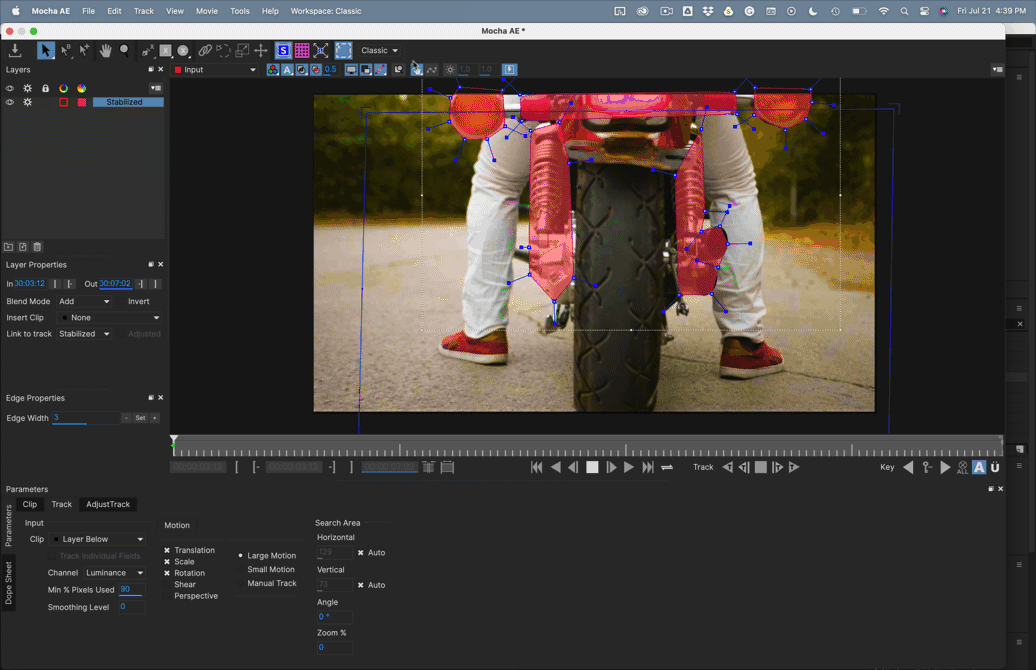
Task: Toggle Translation motion checkbox
Action: (x=167, y=550)
